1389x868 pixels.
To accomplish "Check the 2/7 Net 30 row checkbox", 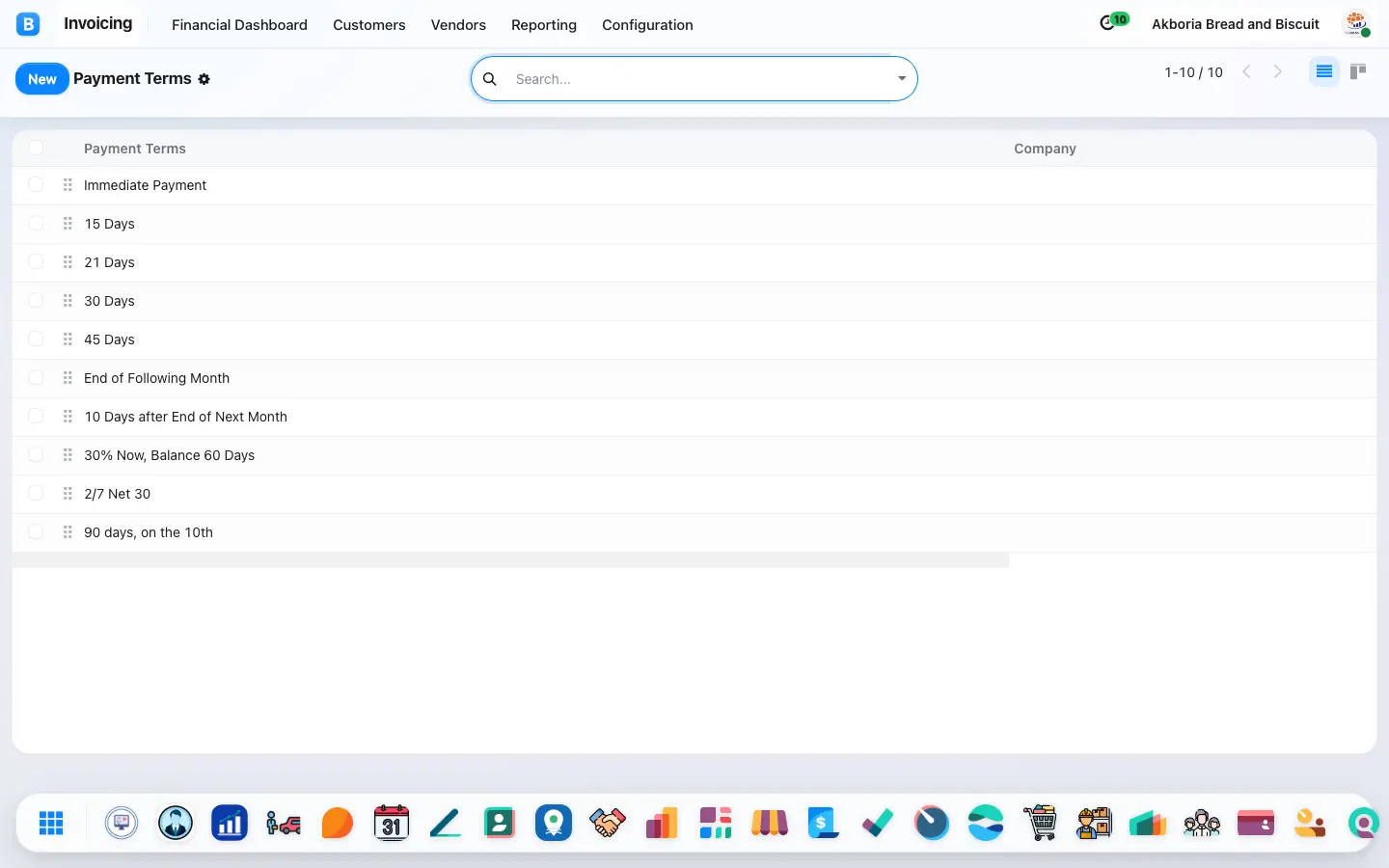I will (x=36, y=493).
